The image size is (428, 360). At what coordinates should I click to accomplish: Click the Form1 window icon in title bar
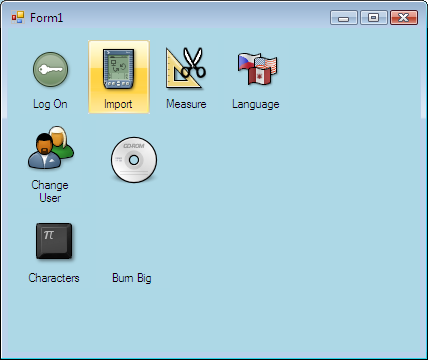pos(18,17)
